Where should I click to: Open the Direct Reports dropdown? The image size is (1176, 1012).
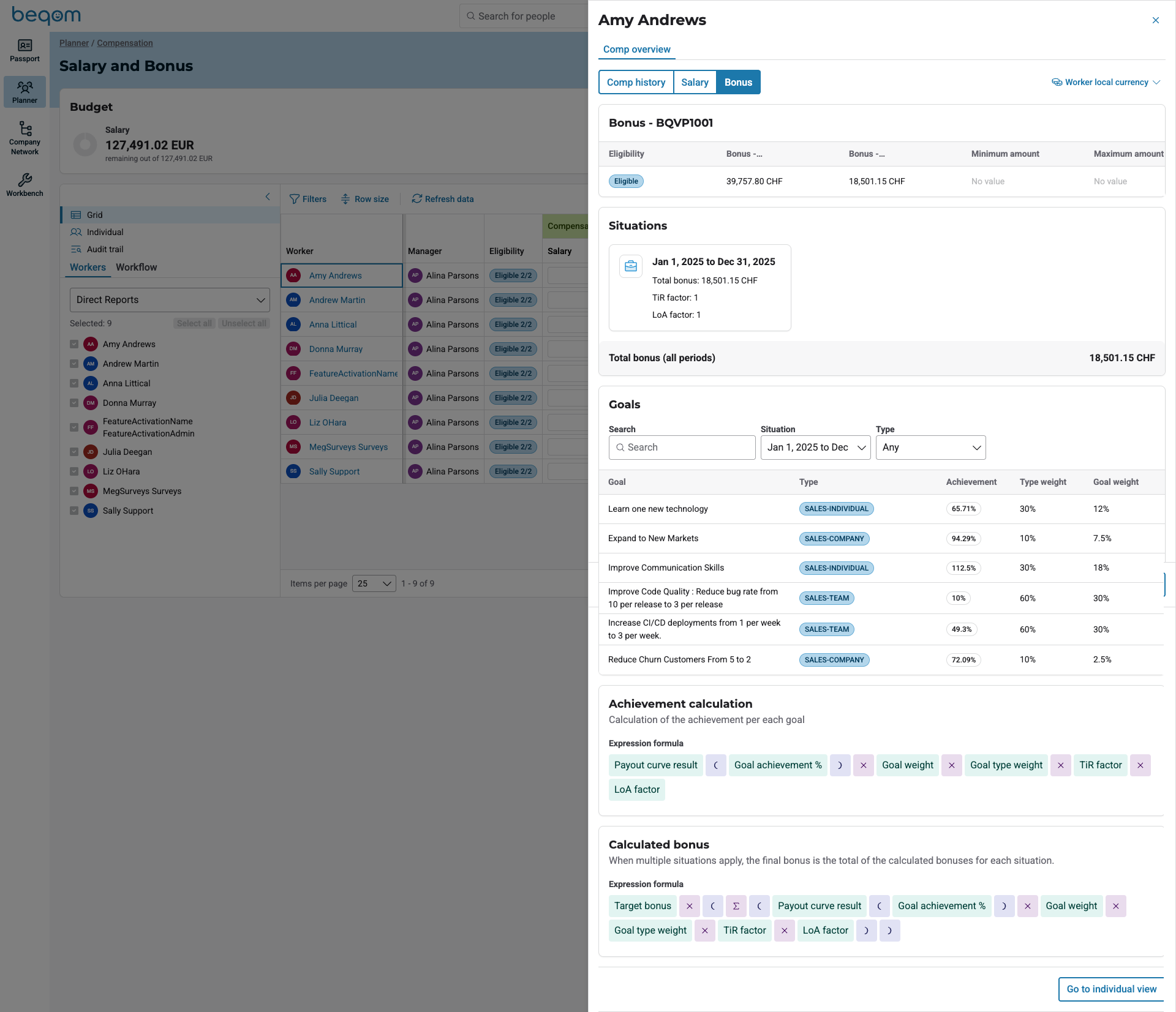(170, 300)
